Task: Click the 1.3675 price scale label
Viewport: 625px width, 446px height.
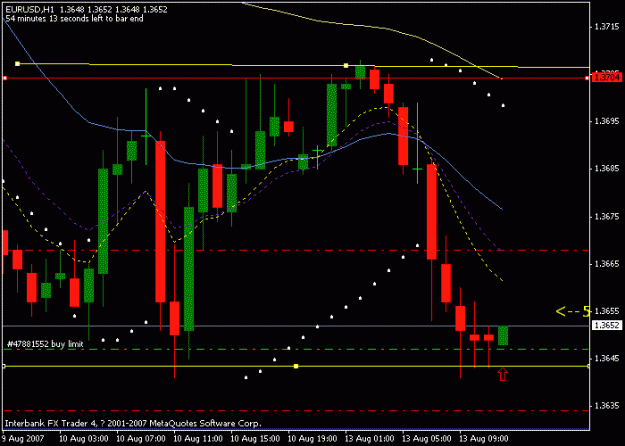Action: (607, 216)
